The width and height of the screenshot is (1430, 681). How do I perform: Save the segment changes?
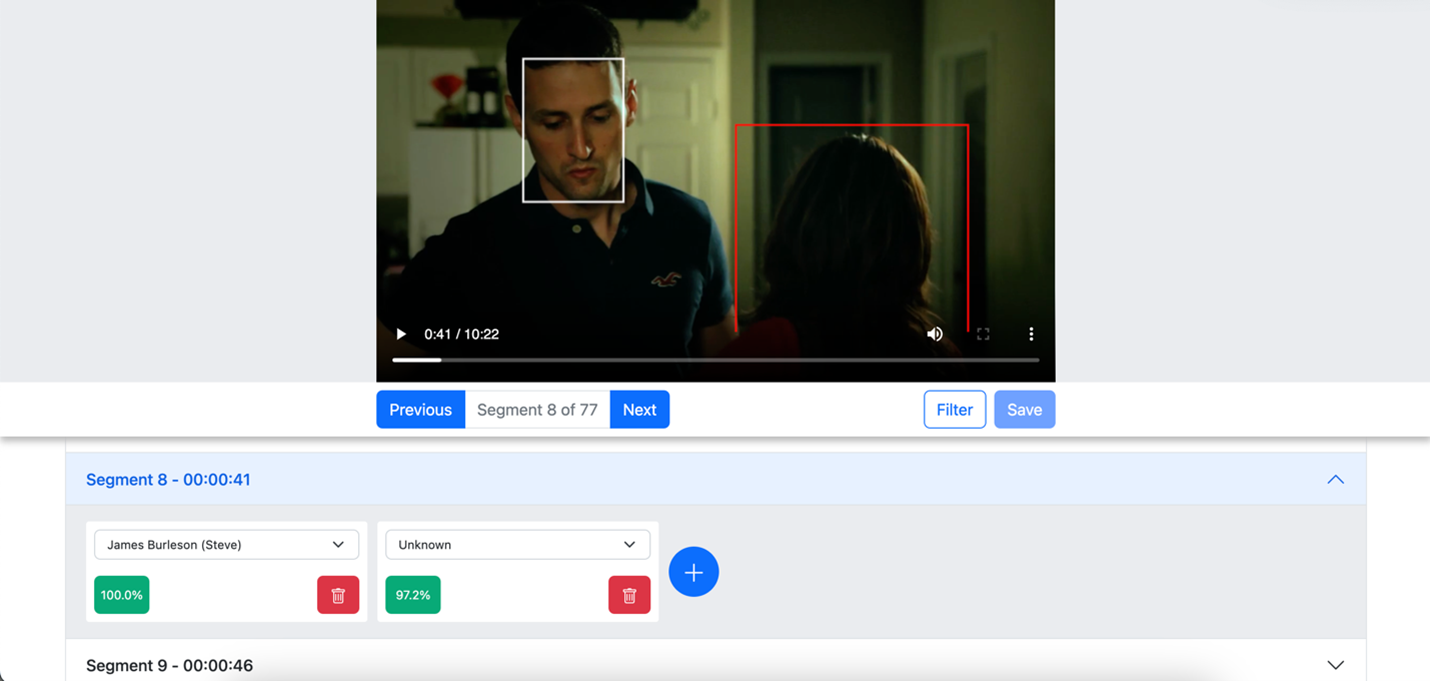[x=1024, y=409]
